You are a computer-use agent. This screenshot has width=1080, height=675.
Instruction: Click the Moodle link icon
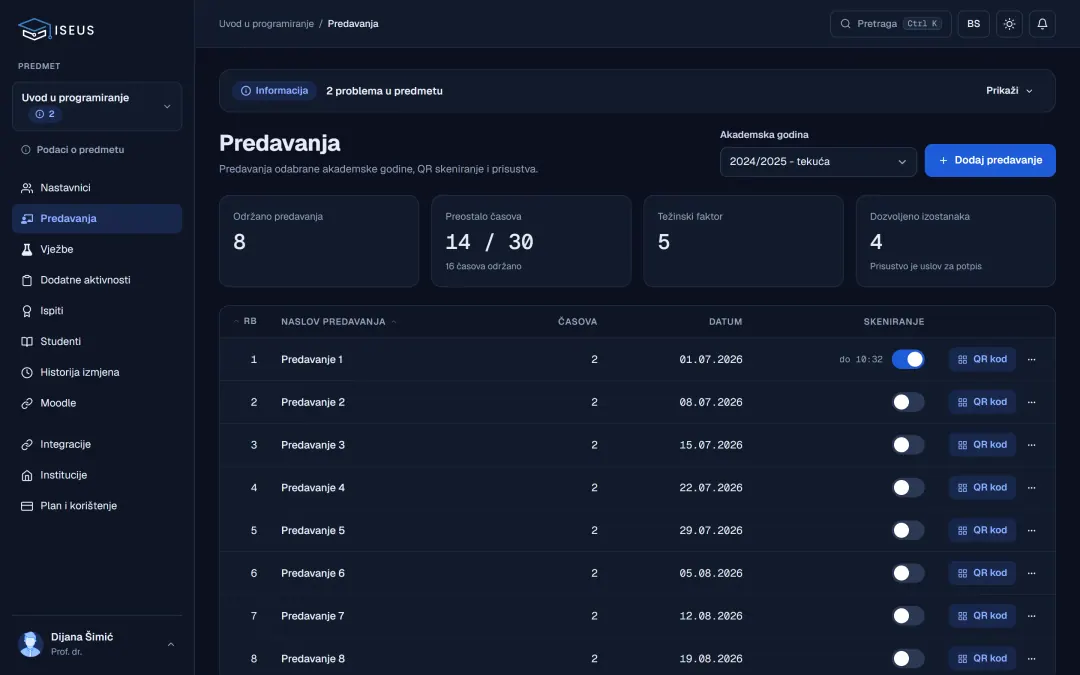pyautogui.click(x=27, y=404)
